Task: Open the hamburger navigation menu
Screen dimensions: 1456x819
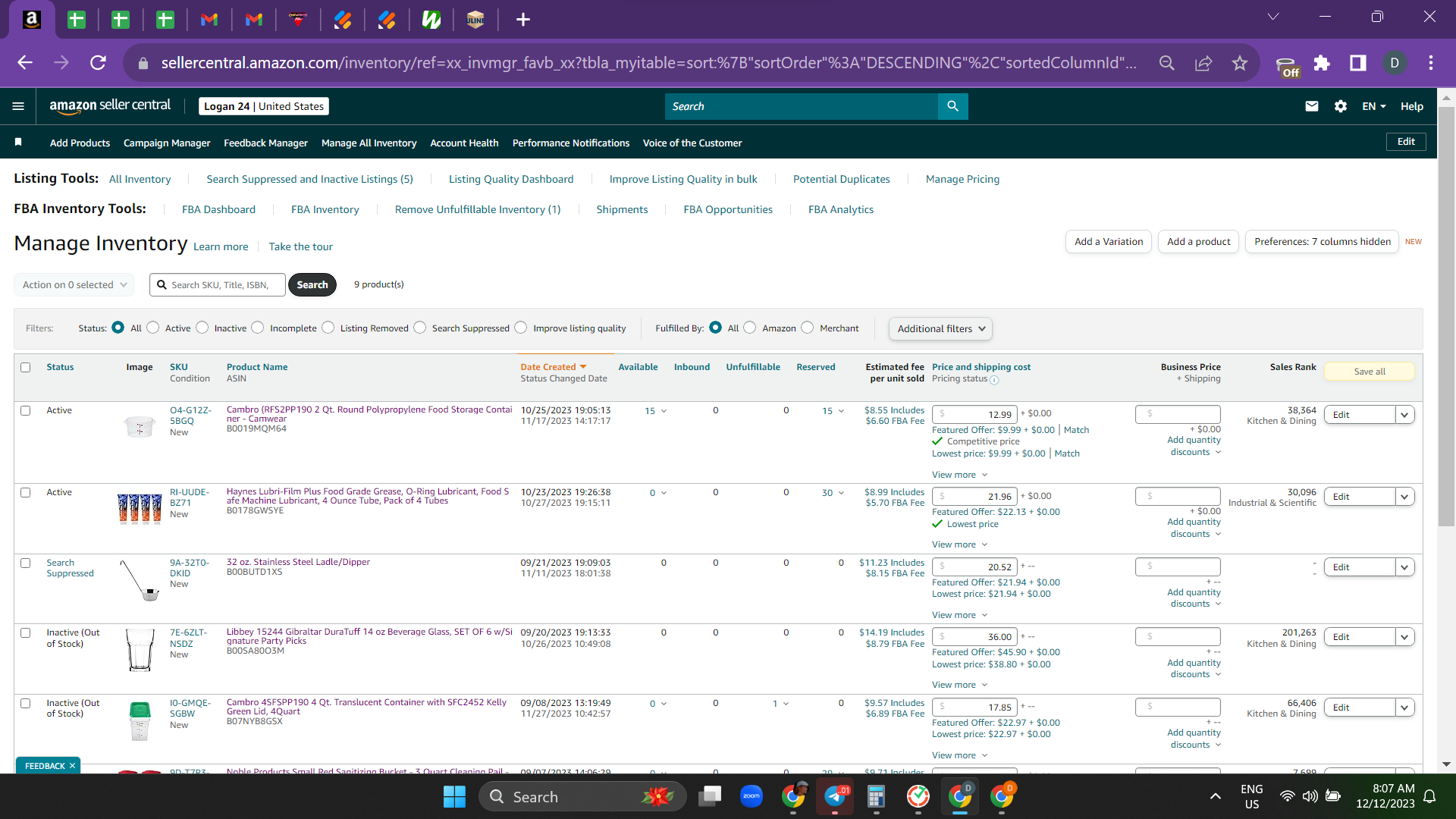Action: (x=18, y=106)
